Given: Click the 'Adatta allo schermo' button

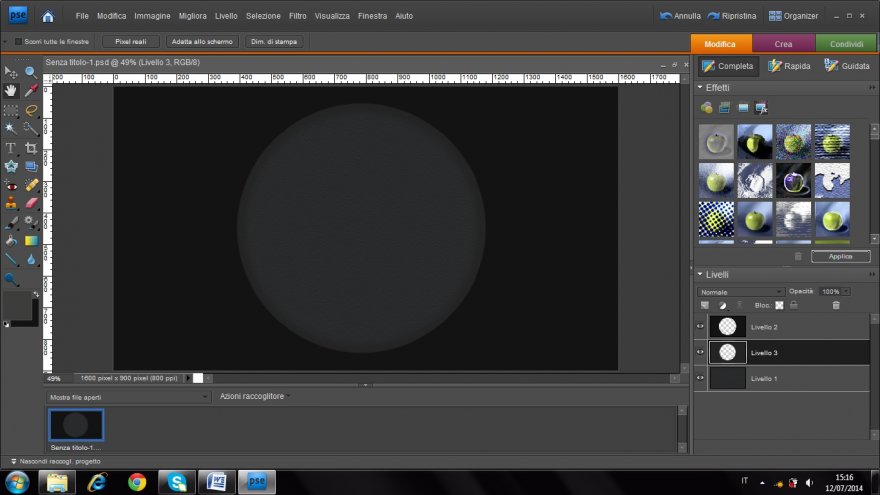Looking at the screenshot, I should pos(201,42).
